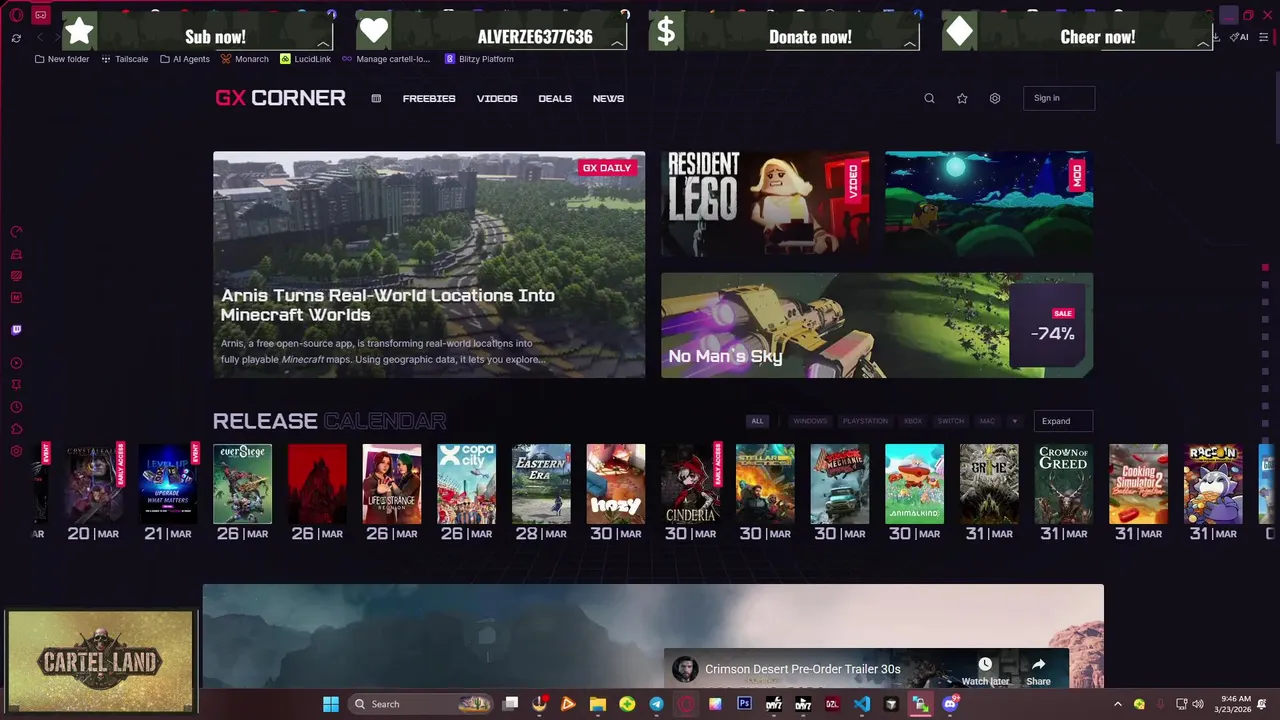Open the VIDEOS menu
Screen dimensions: 1280x720
tap(497, 98)
